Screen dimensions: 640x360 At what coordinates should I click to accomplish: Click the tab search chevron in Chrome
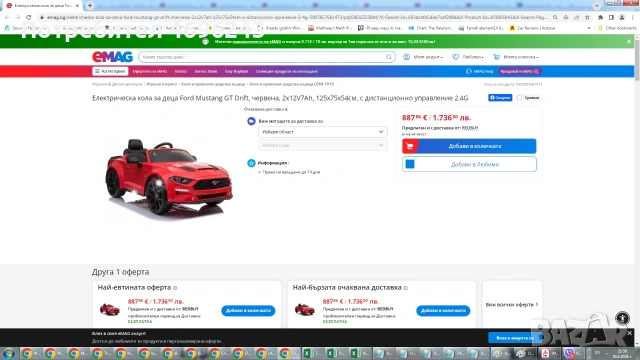[x=597, y=6]
